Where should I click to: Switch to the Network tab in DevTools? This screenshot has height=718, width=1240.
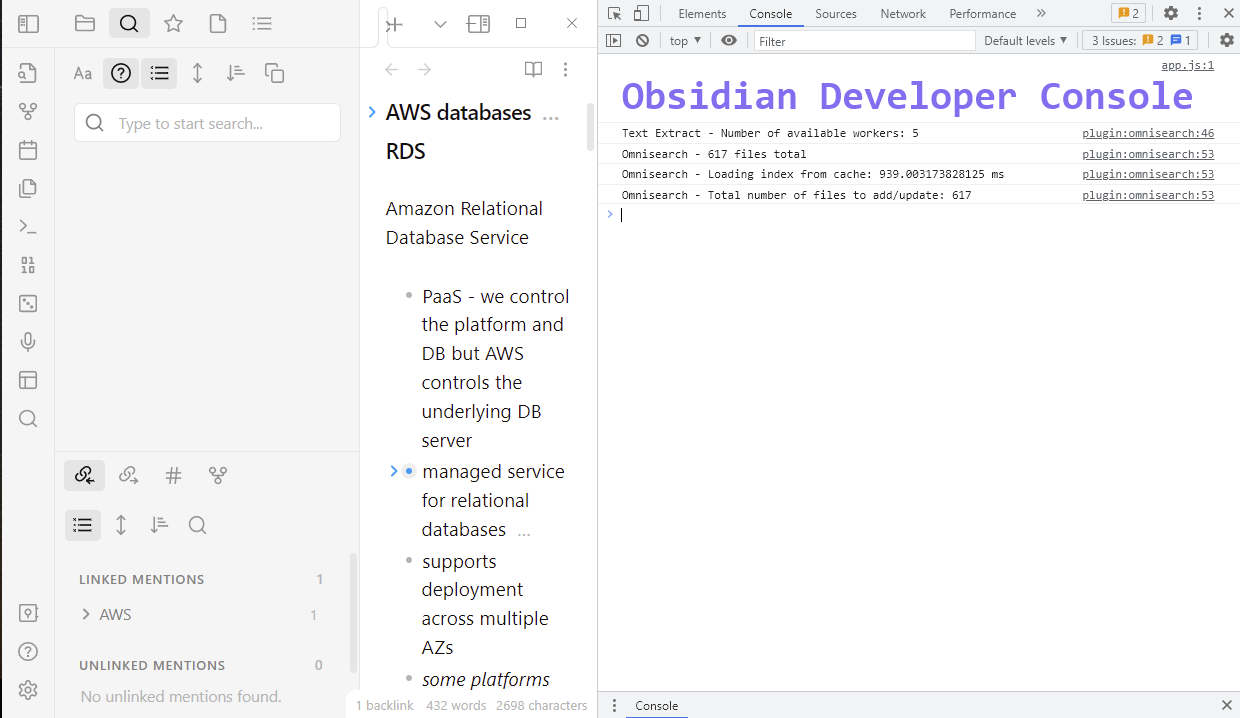coord(903,13)
